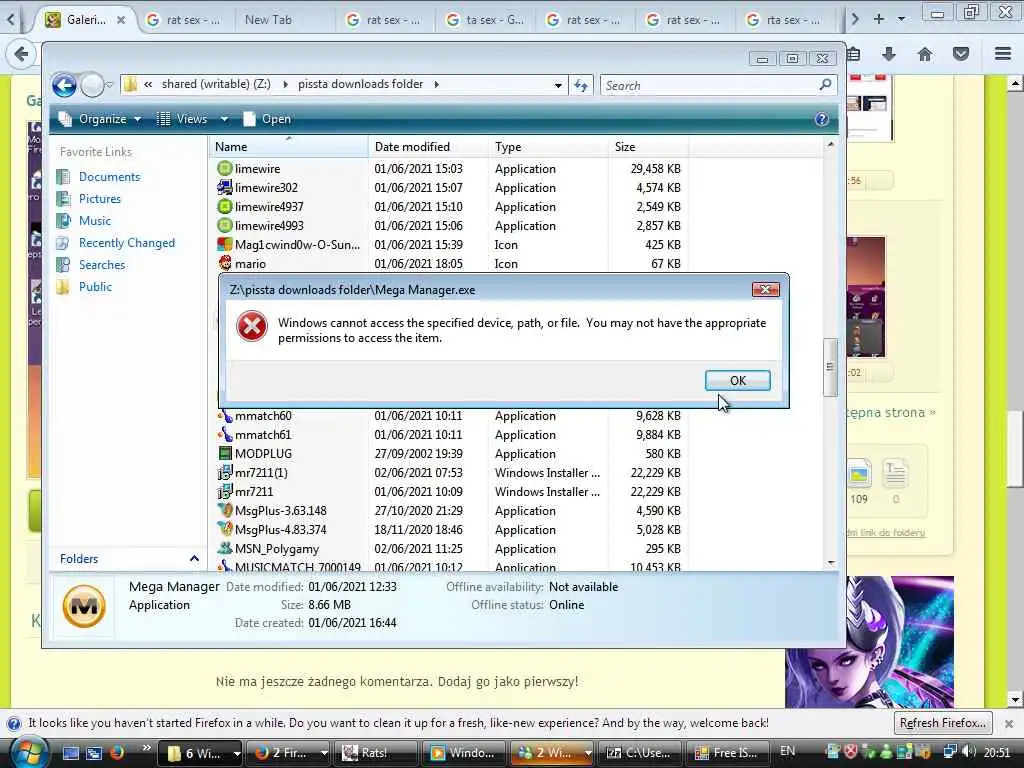Sort files by Date modified column
This screenshot has height=768, width=1024.
428,147
